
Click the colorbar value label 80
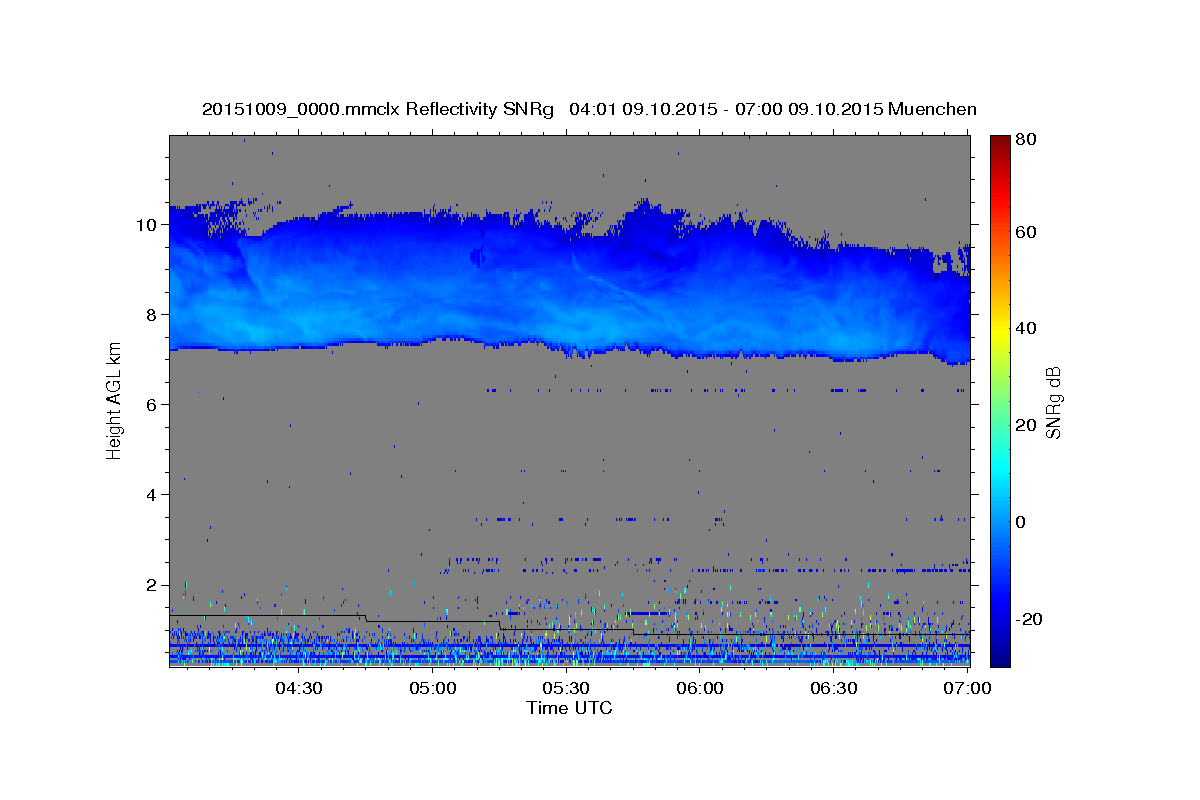click(x=1027, y=140)
